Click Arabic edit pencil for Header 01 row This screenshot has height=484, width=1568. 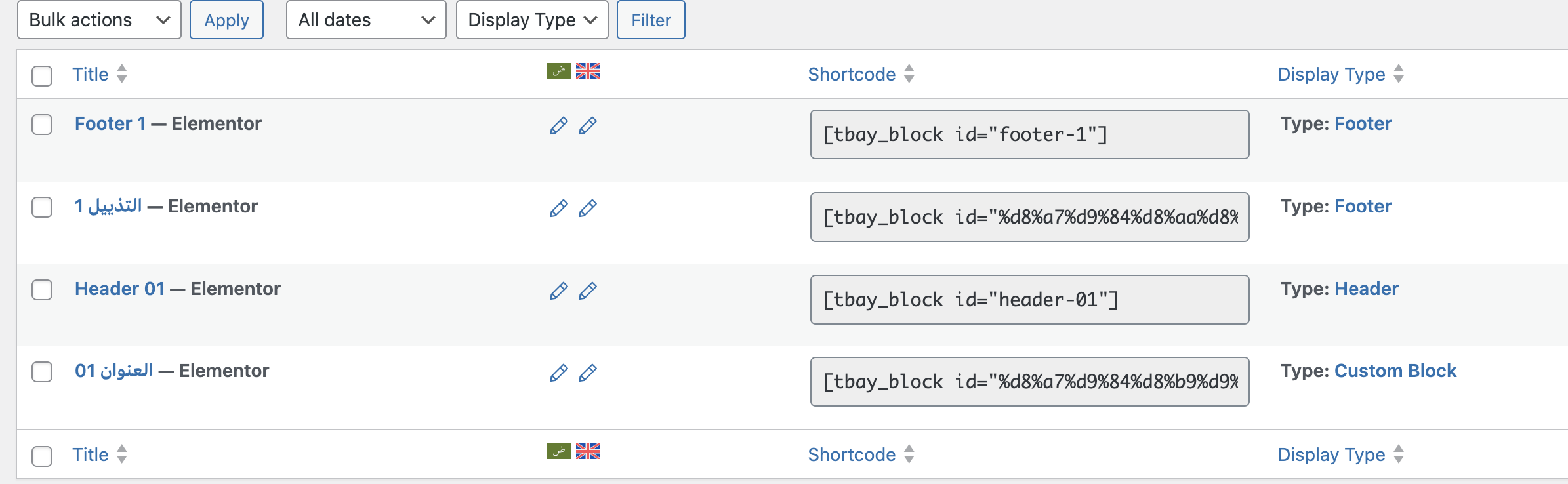[x=558, y=291]
